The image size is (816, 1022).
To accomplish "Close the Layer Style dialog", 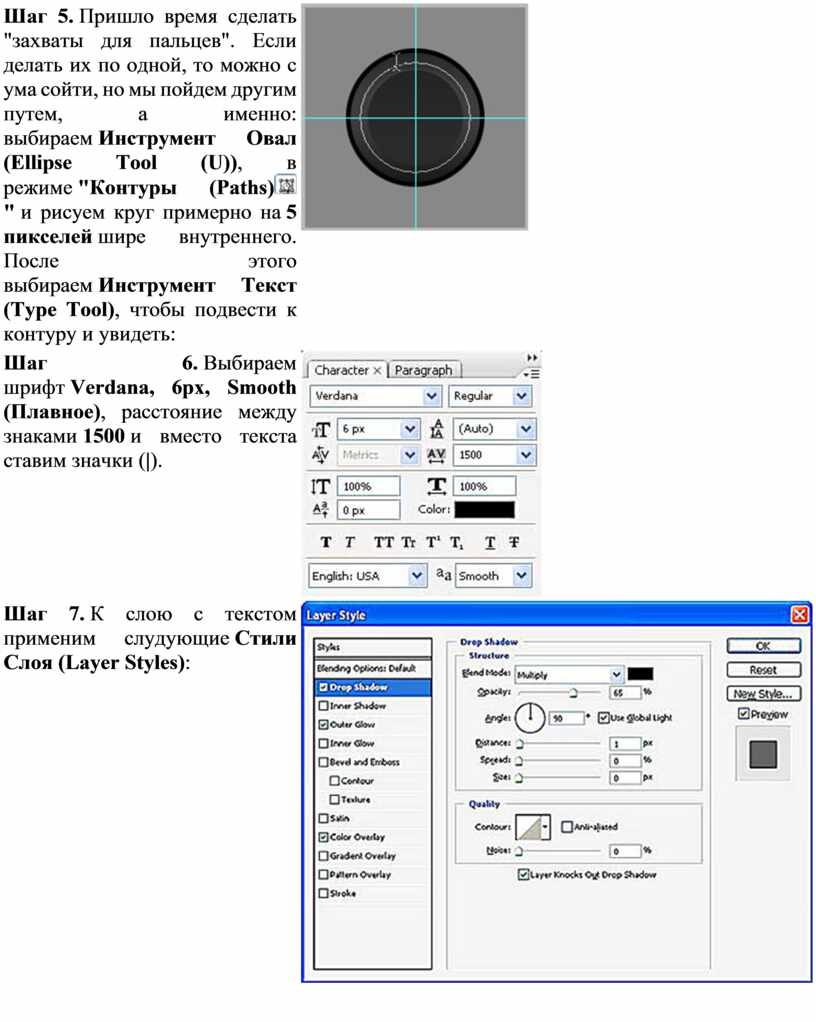I will tap(800, 615).
